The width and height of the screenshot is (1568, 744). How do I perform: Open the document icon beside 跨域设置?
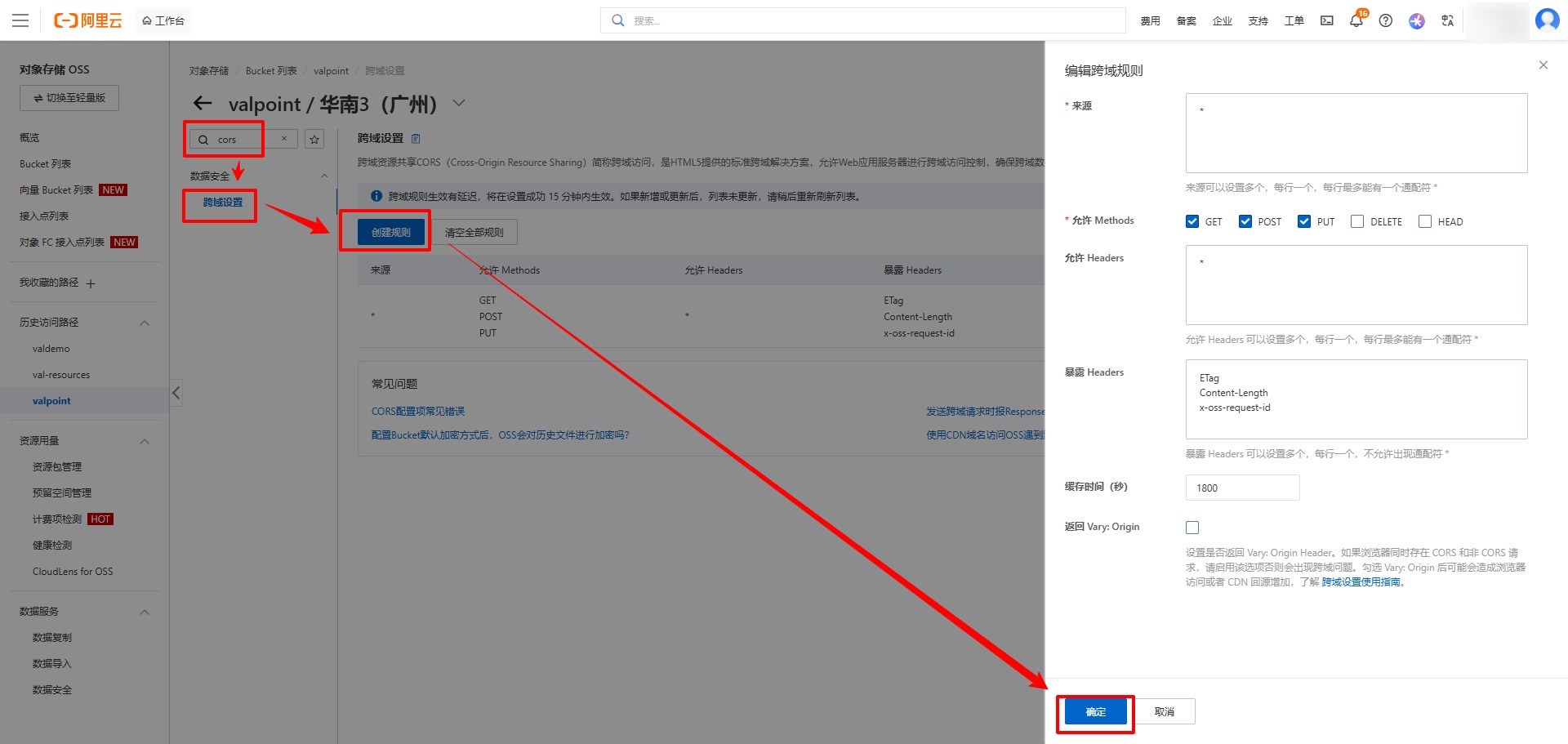click(x=416, y=139)
